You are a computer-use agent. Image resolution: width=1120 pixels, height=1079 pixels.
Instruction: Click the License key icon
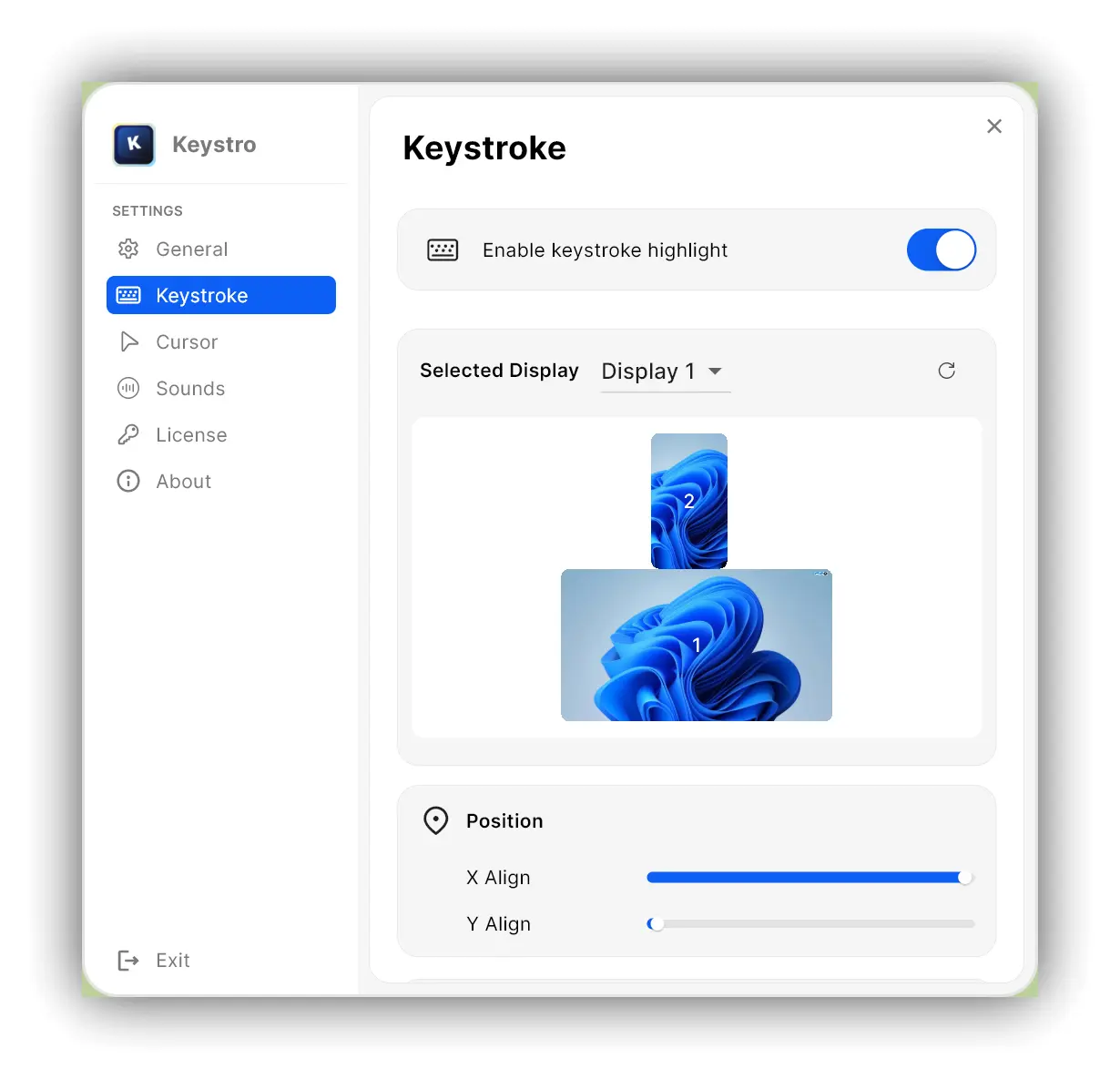[x=128, y=434]
